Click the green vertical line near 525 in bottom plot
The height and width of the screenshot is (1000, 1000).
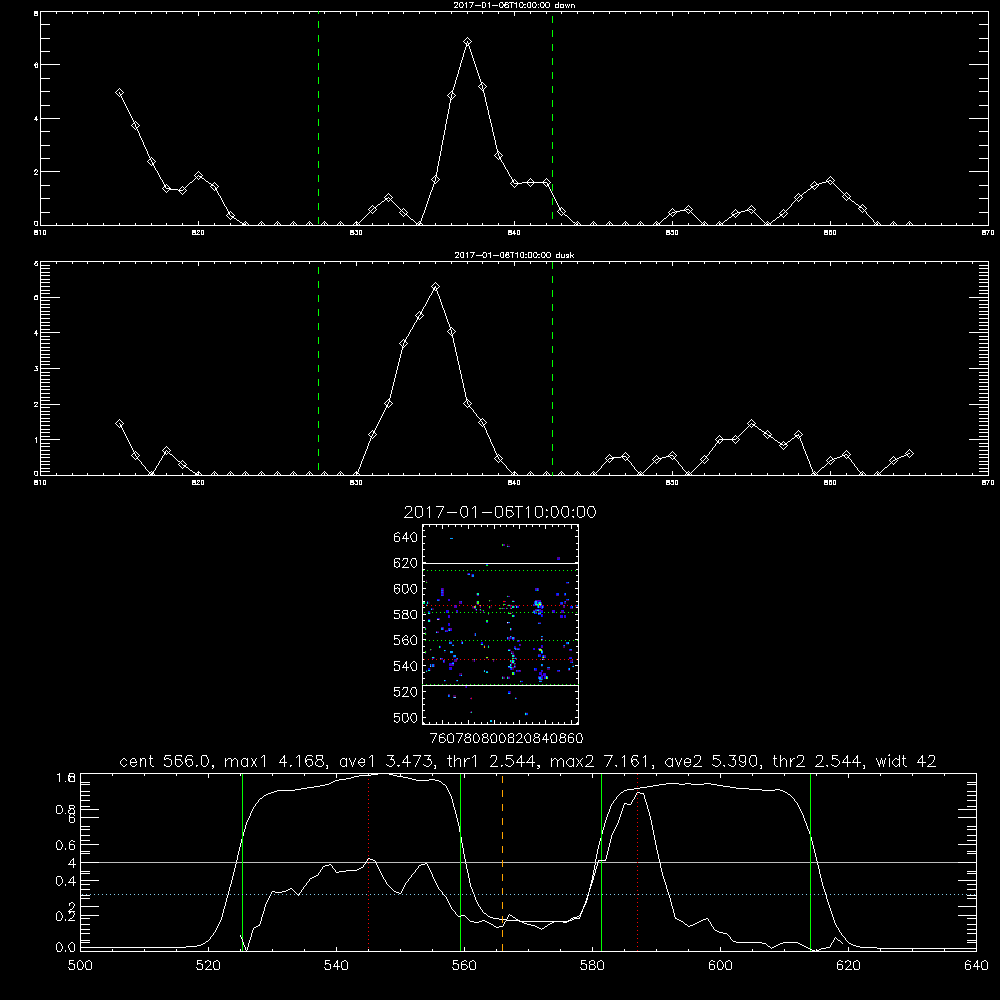coord(242,862)
